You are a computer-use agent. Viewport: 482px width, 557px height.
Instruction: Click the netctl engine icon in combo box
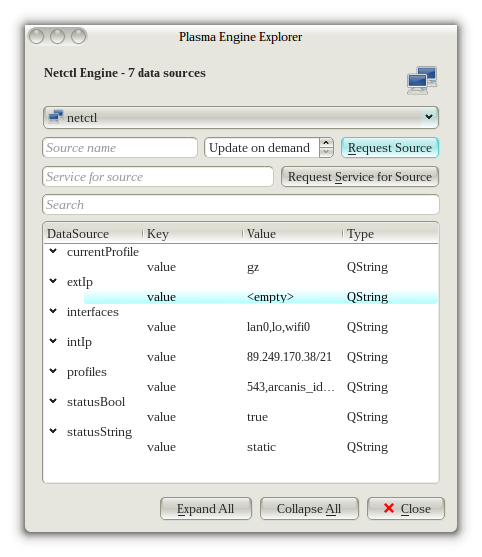tap(56, 117)
